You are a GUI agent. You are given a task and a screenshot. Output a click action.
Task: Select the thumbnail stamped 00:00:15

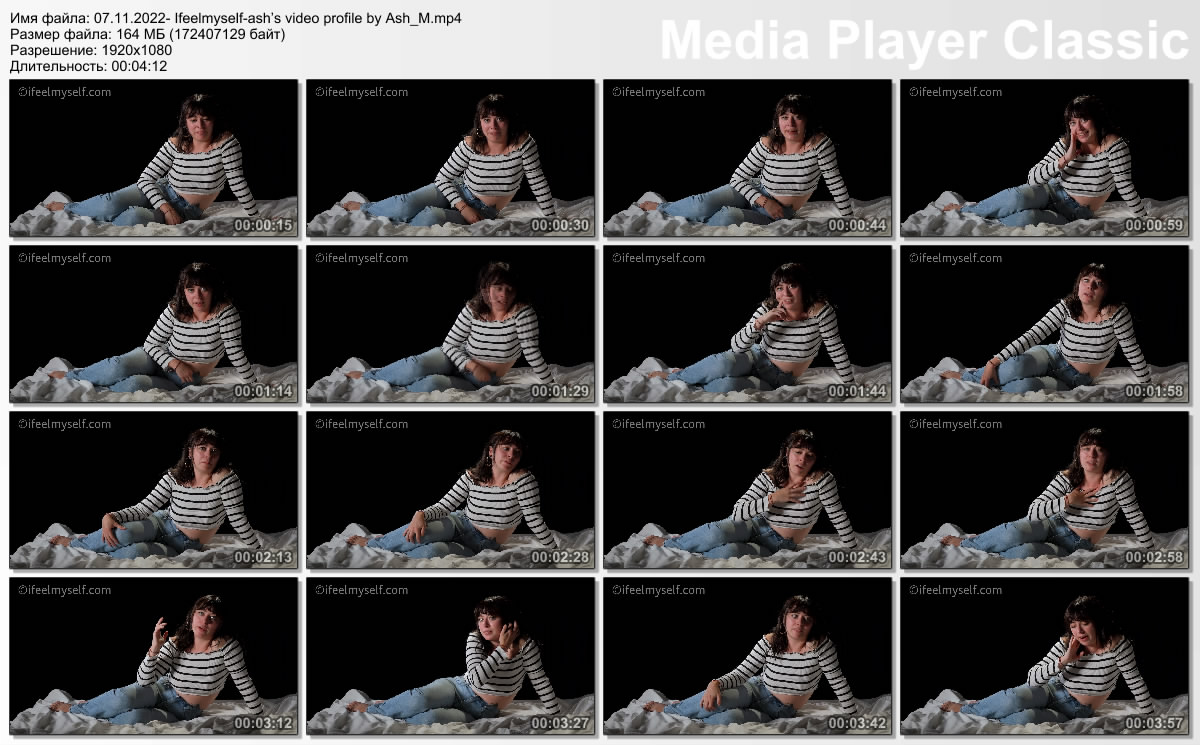[154, 158]
